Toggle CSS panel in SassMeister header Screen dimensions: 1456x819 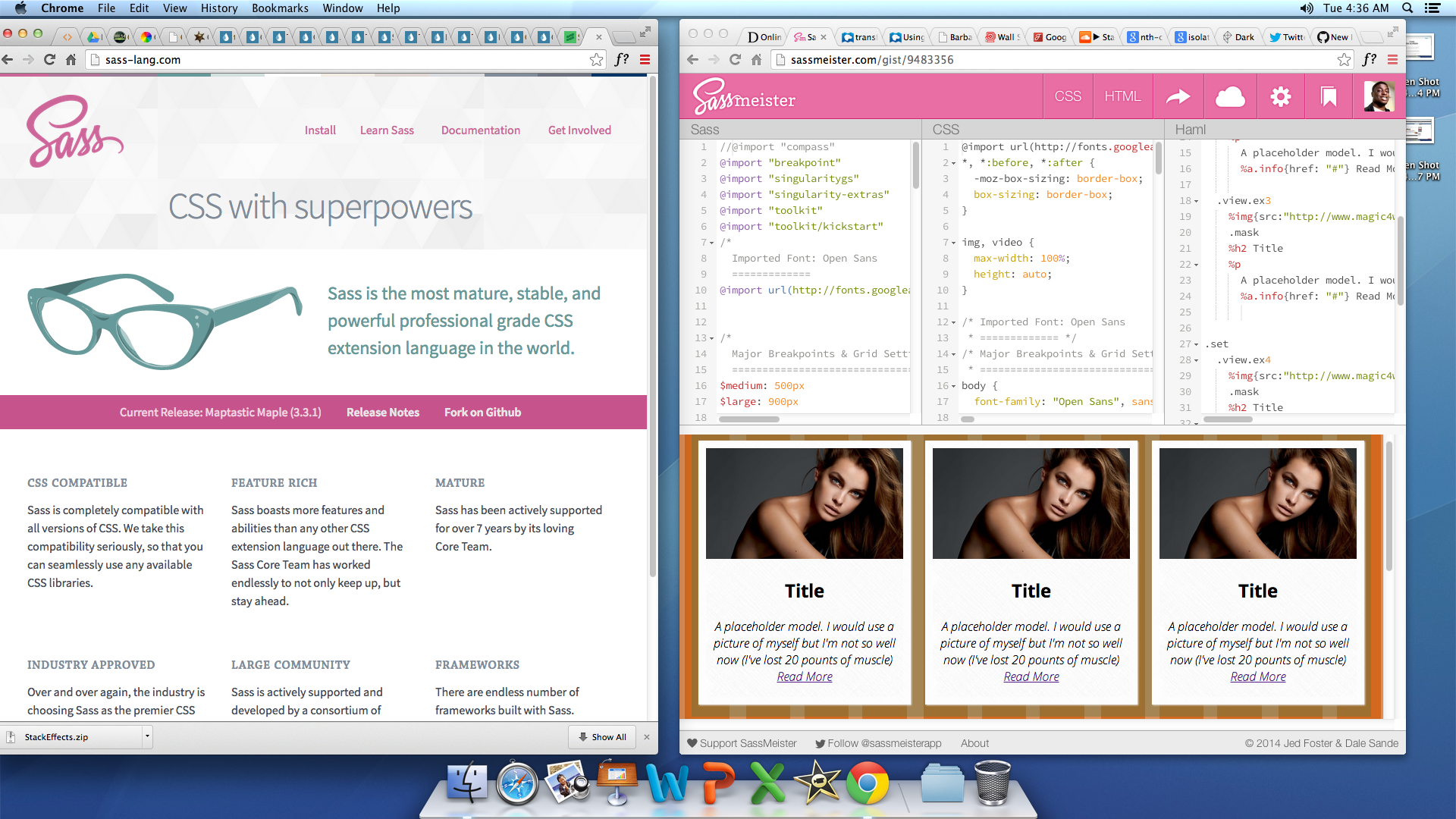pos(1068,96)
